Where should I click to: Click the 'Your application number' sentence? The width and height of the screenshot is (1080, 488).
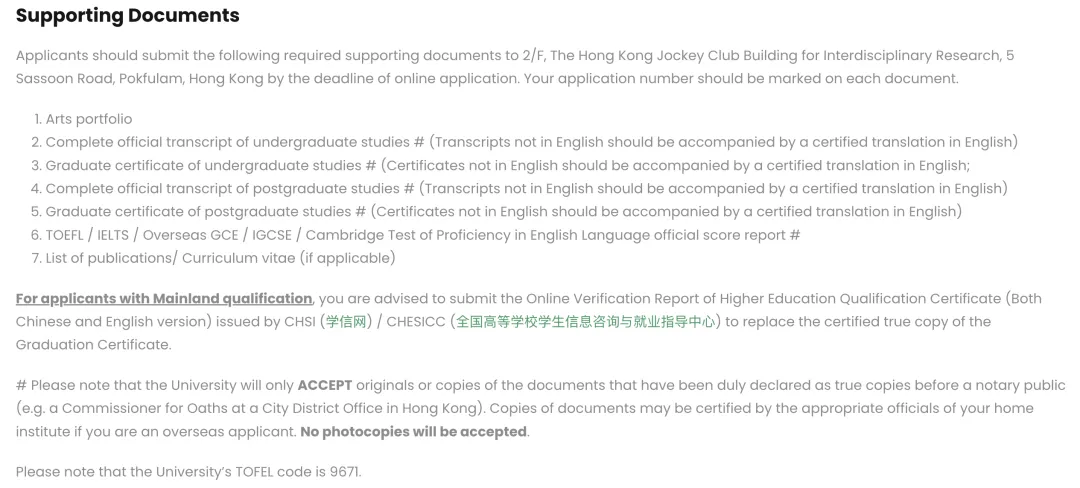(741, 78)
